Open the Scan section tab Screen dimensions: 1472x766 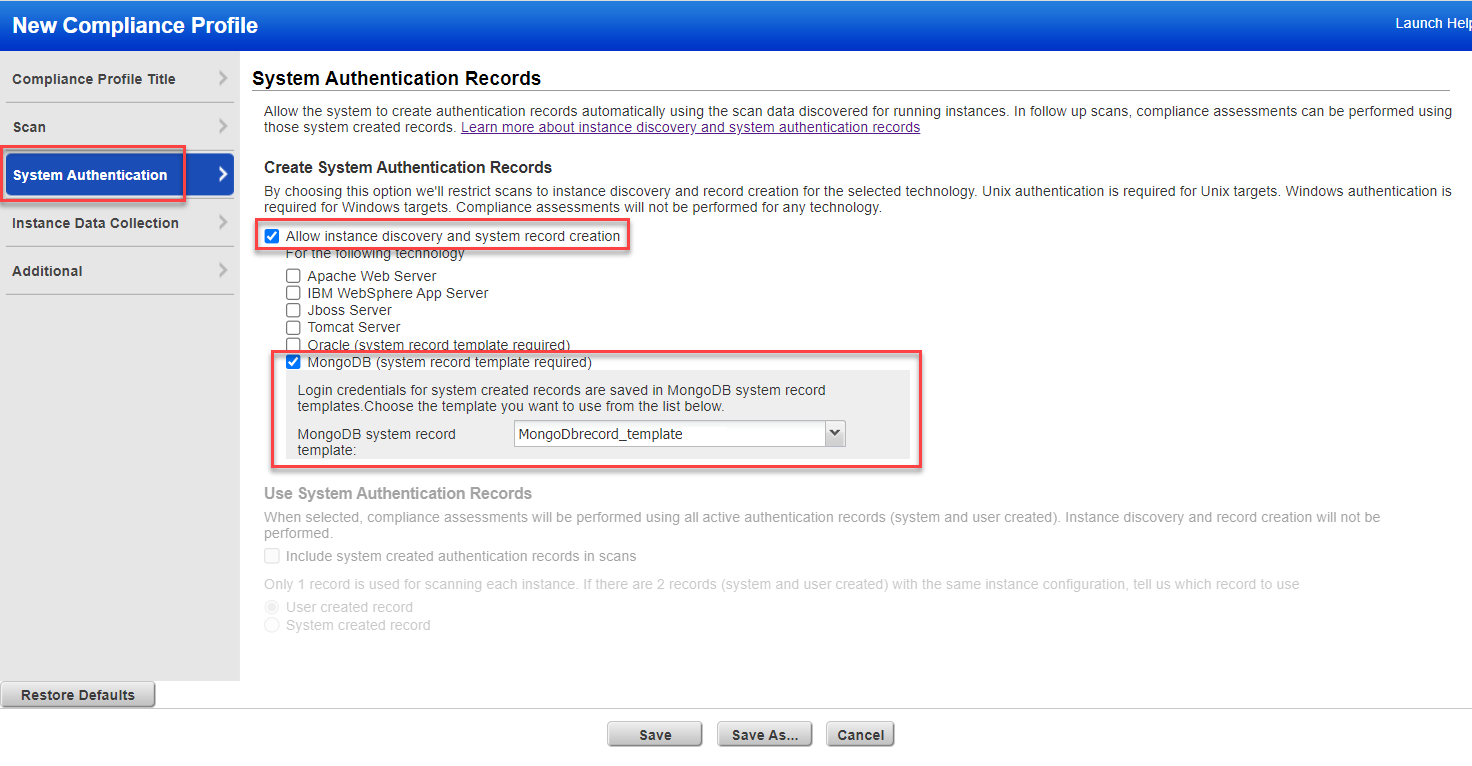click(x=29, y=127)
